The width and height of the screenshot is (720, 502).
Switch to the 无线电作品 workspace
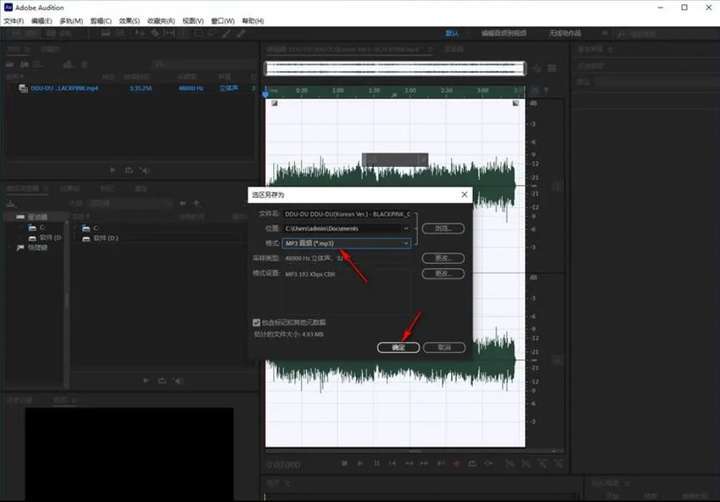(x=565, y=33)
